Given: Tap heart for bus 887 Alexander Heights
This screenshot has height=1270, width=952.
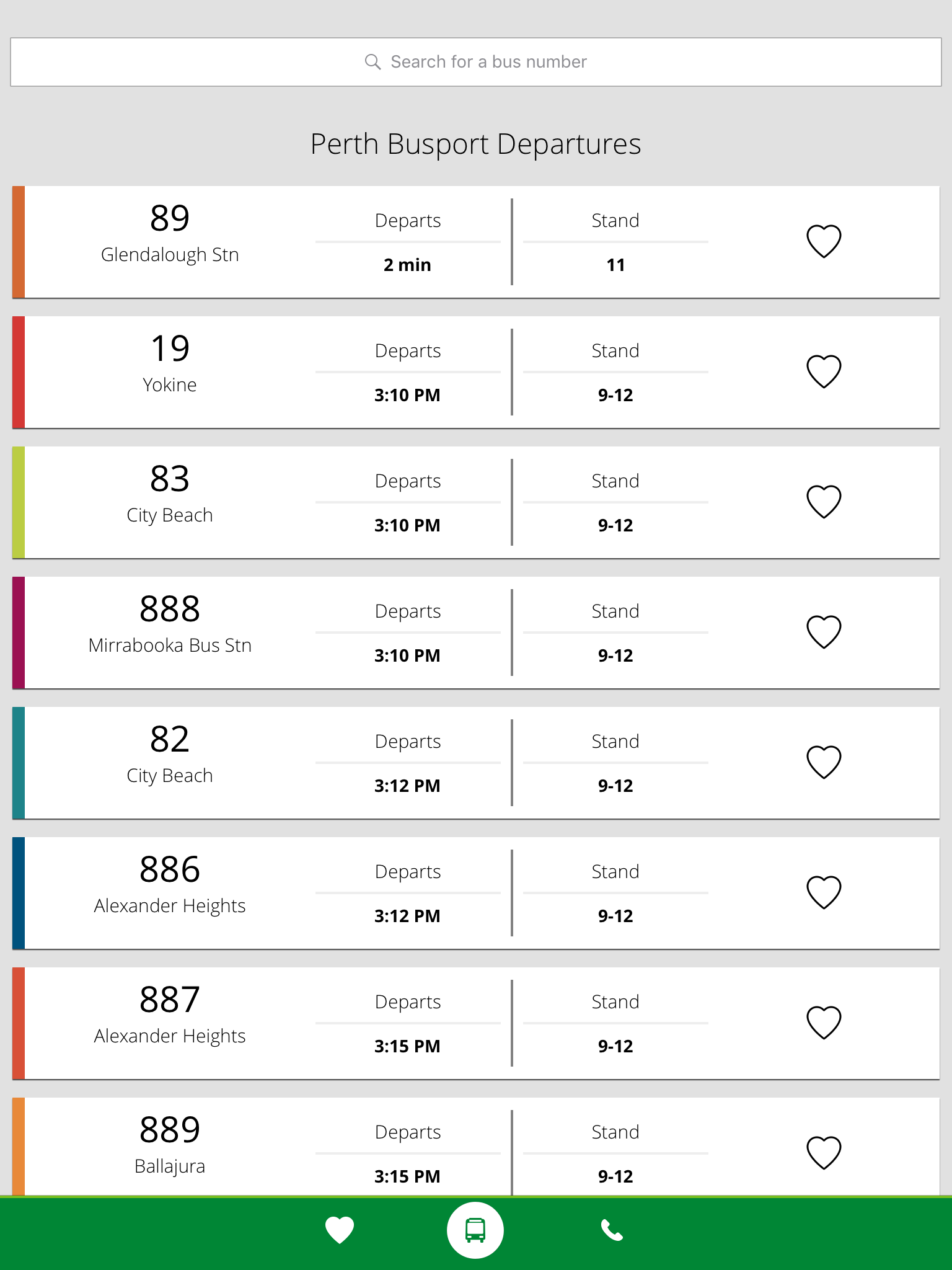Looking at the screenshot, I should click(x=824, y=1023).
